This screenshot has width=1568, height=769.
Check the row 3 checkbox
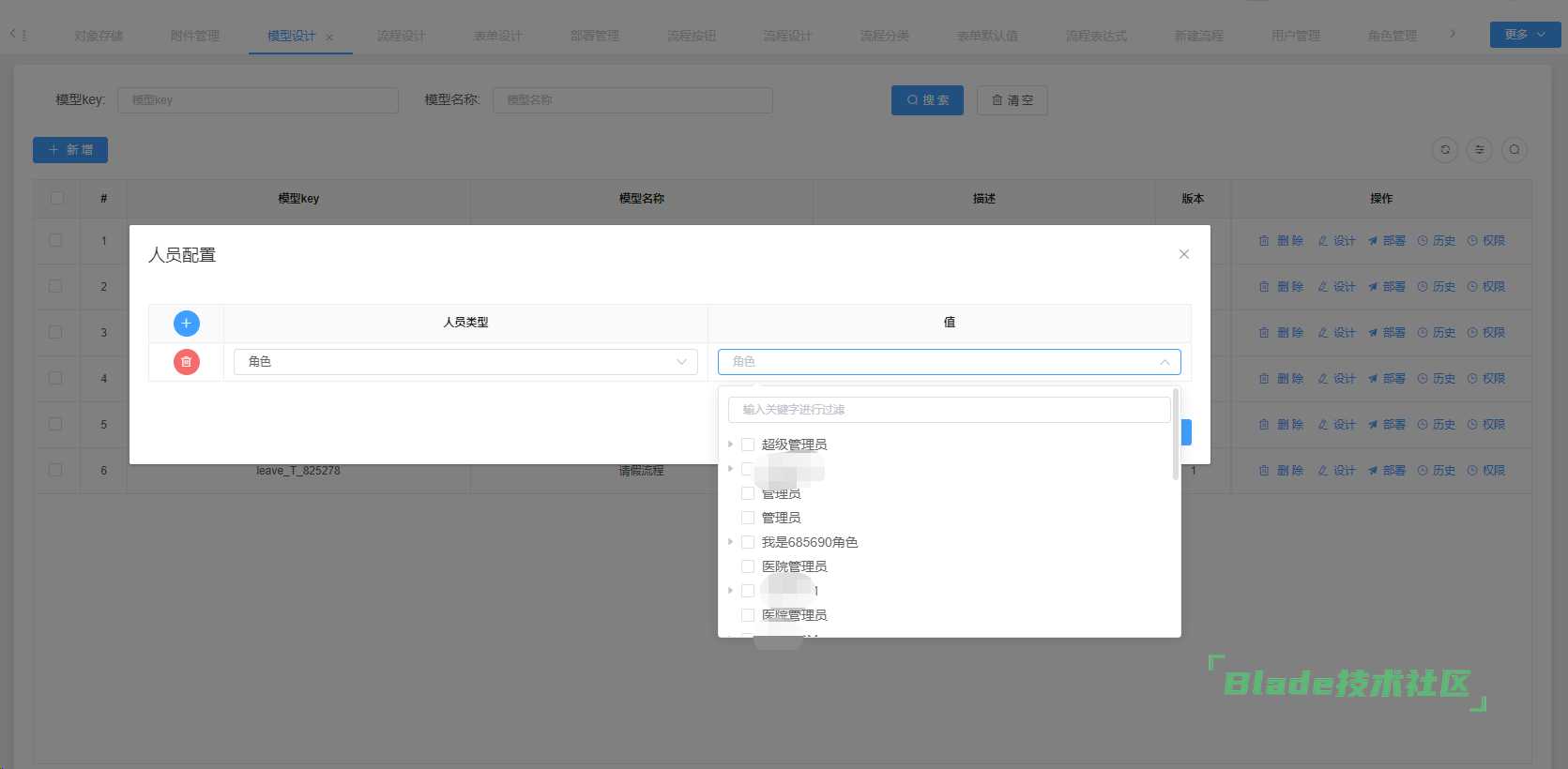pyautogui.click(x=55, y=332)
